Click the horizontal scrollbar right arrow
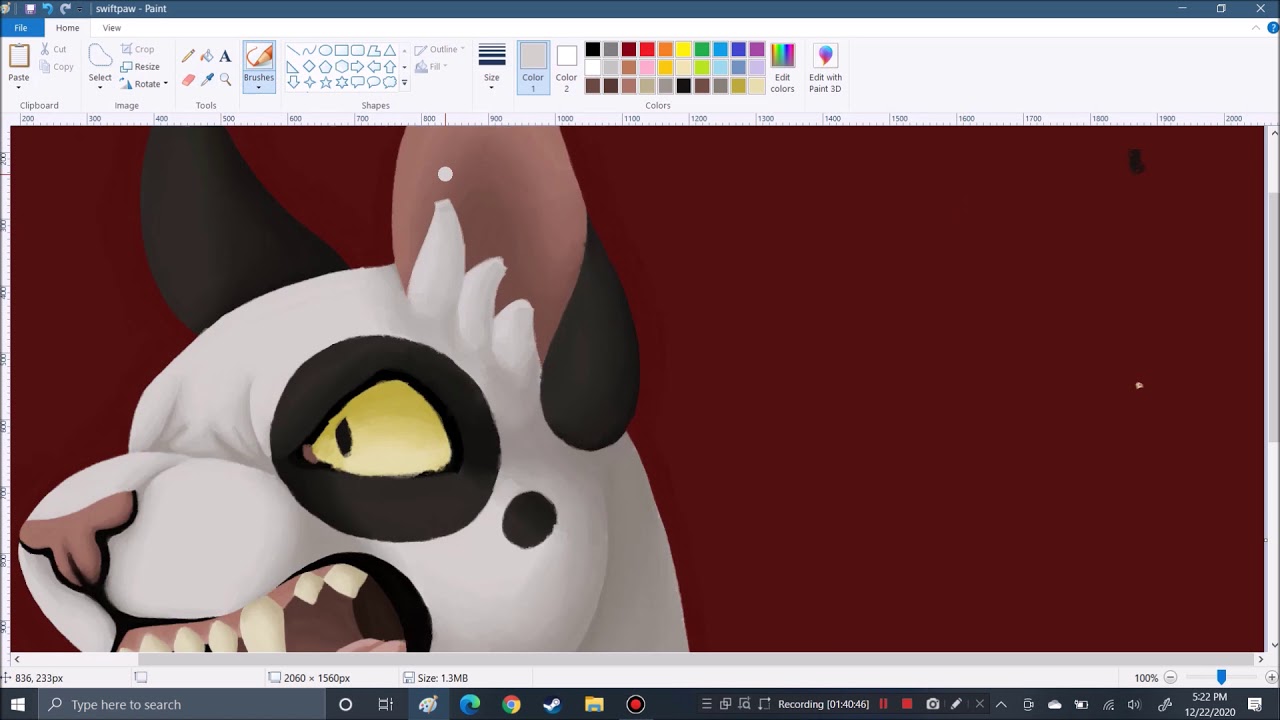1280x720 pixels. click(1260, 659)
